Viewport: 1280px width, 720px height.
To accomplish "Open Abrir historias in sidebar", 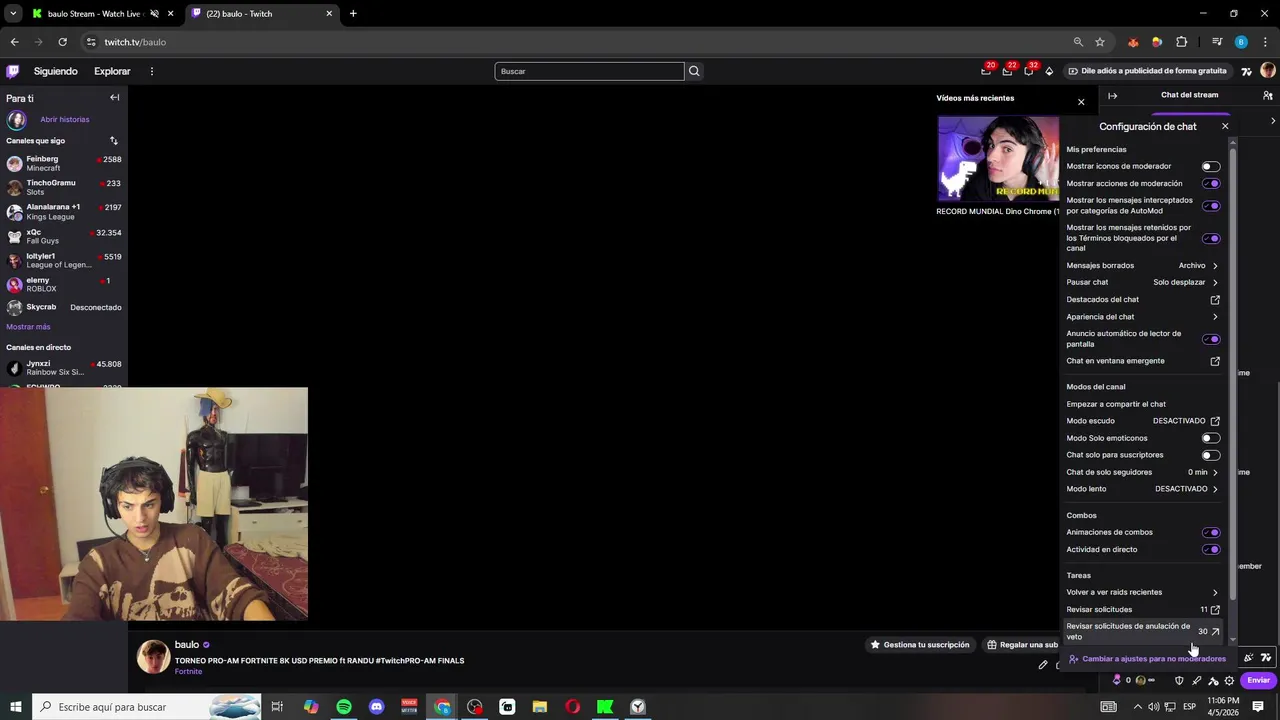I will coord(64,120).
